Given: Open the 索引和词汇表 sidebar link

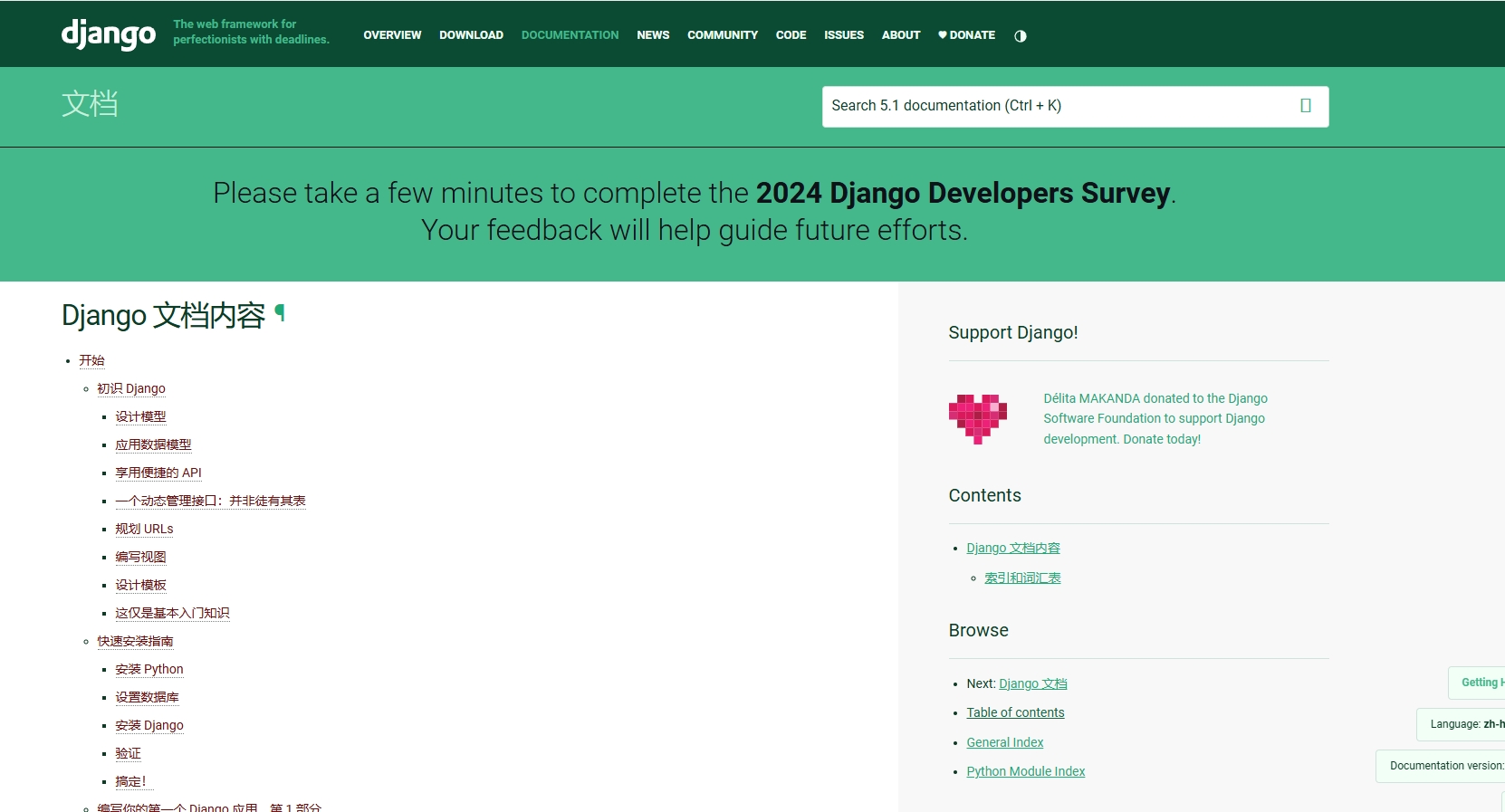Looking at the screenshot, I should click(x=1022, y=578).
